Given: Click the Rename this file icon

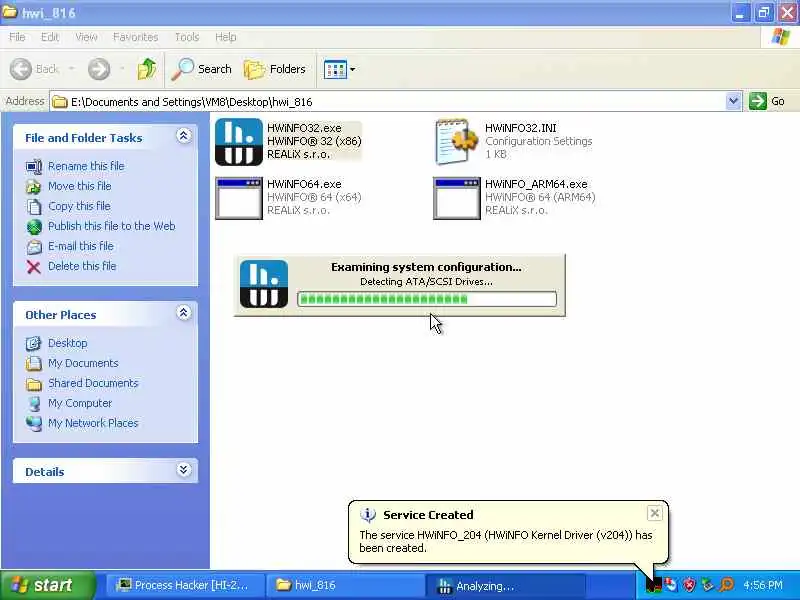Looking at the screenshot, I should pyautogui.click(x=34, y=166).
